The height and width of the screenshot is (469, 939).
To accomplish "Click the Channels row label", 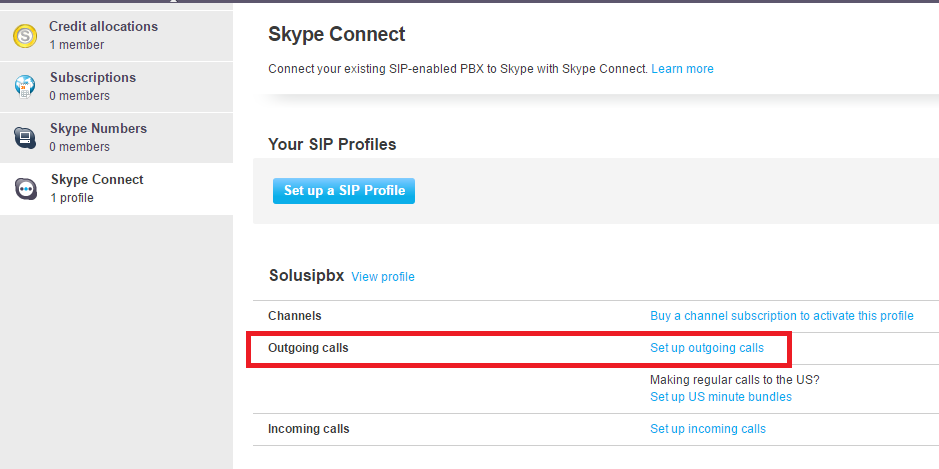I will (x=295, y=316).
